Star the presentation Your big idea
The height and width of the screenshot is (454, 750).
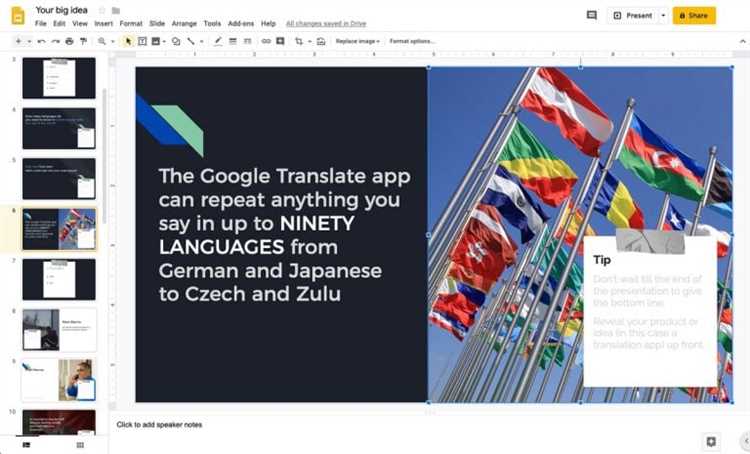(x=102, y=10)
